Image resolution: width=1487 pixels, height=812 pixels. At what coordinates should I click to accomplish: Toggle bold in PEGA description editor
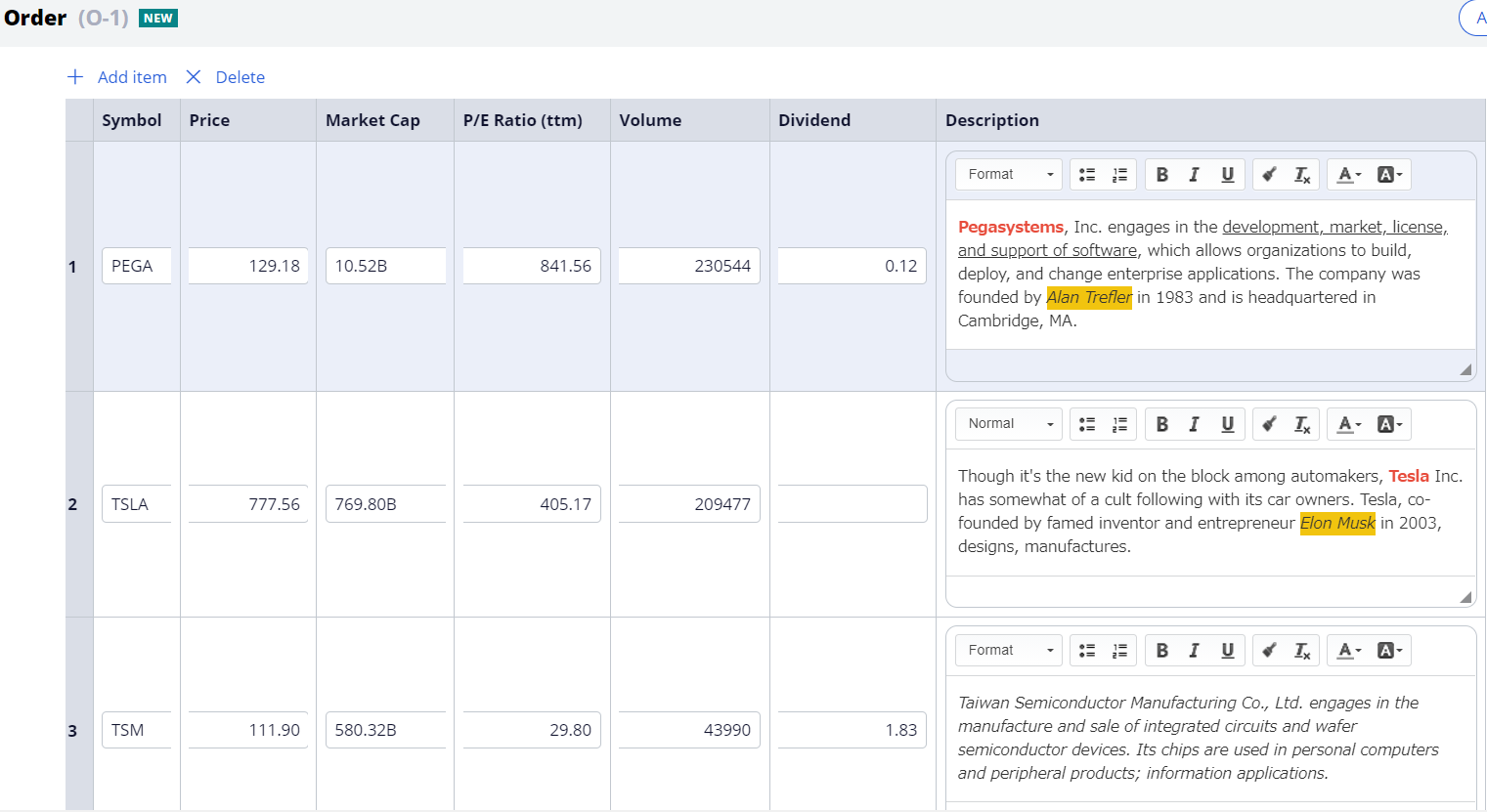pos(1162,175)
